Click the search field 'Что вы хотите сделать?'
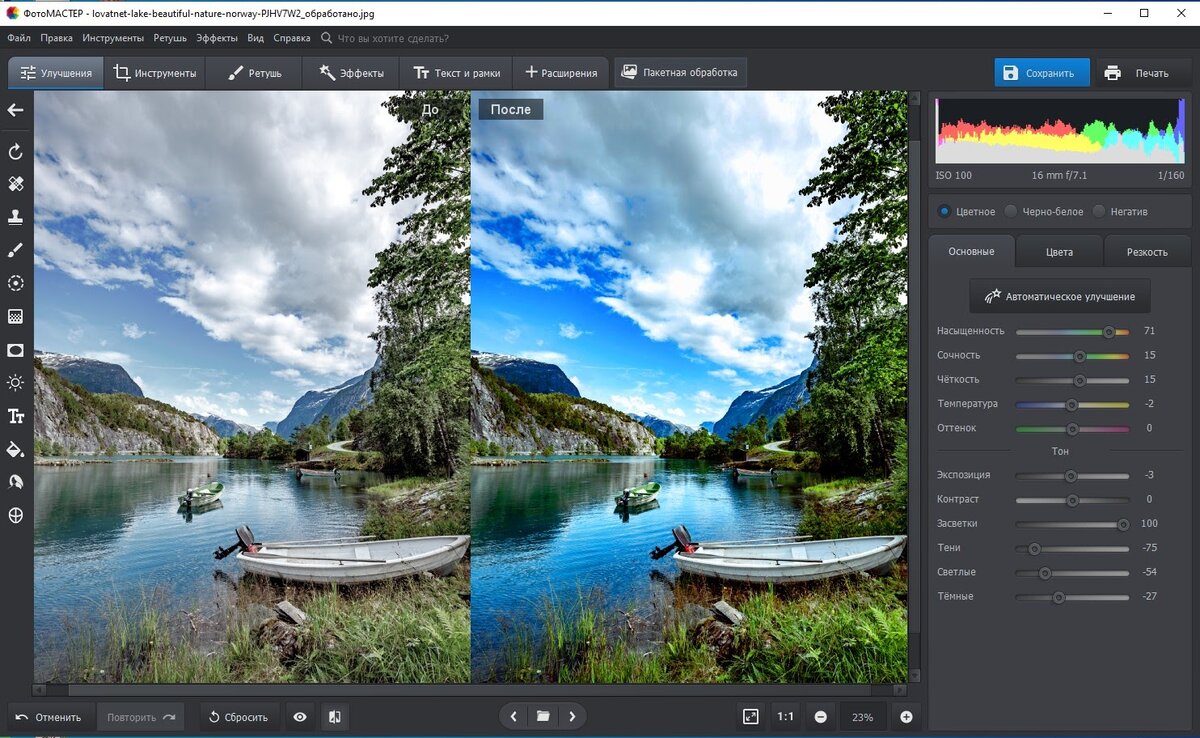 (392, 38)
